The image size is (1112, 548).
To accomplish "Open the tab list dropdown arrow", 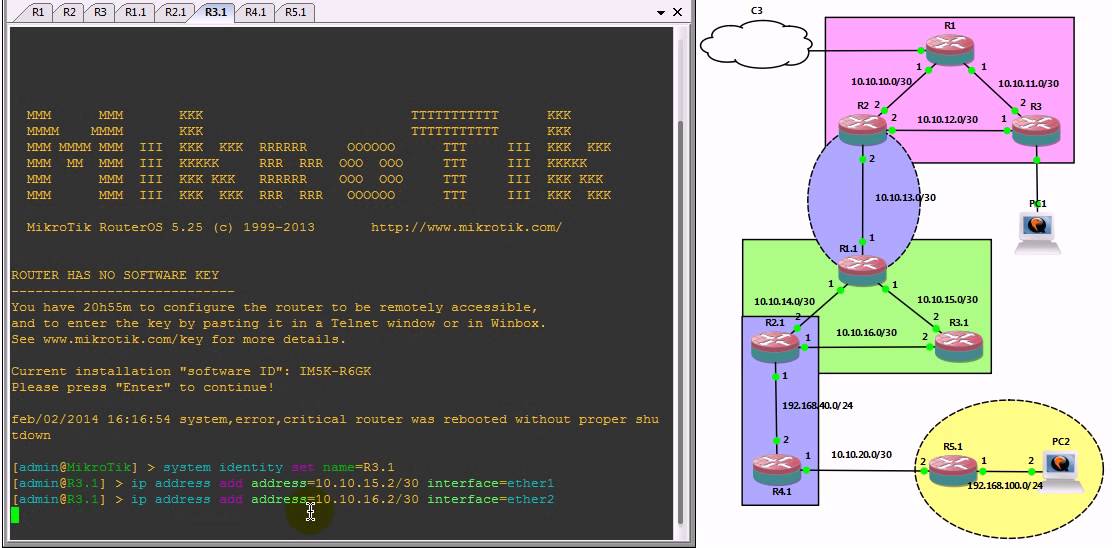I will pos(661,12).
